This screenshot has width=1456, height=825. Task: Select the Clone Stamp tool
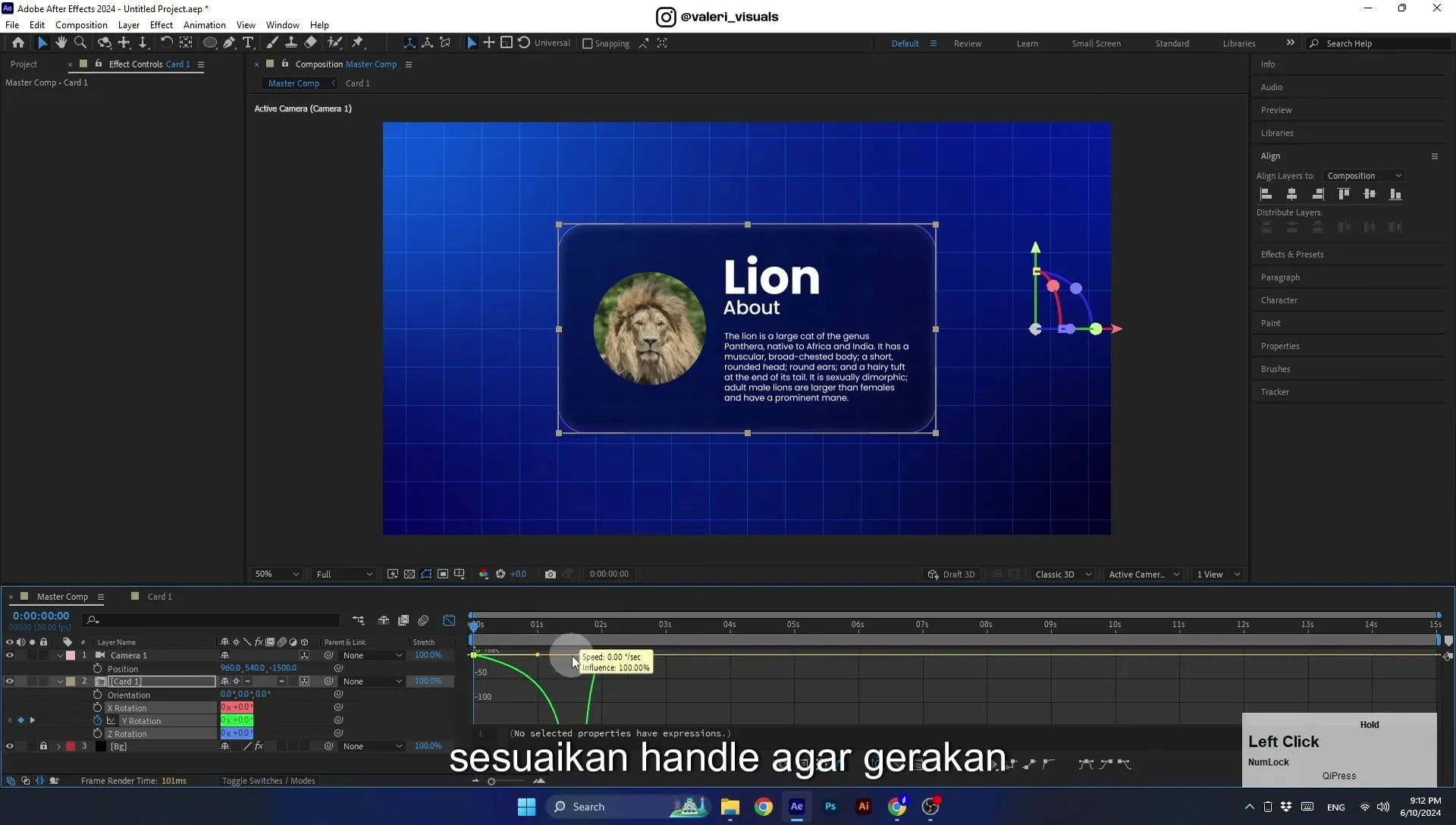291,43
